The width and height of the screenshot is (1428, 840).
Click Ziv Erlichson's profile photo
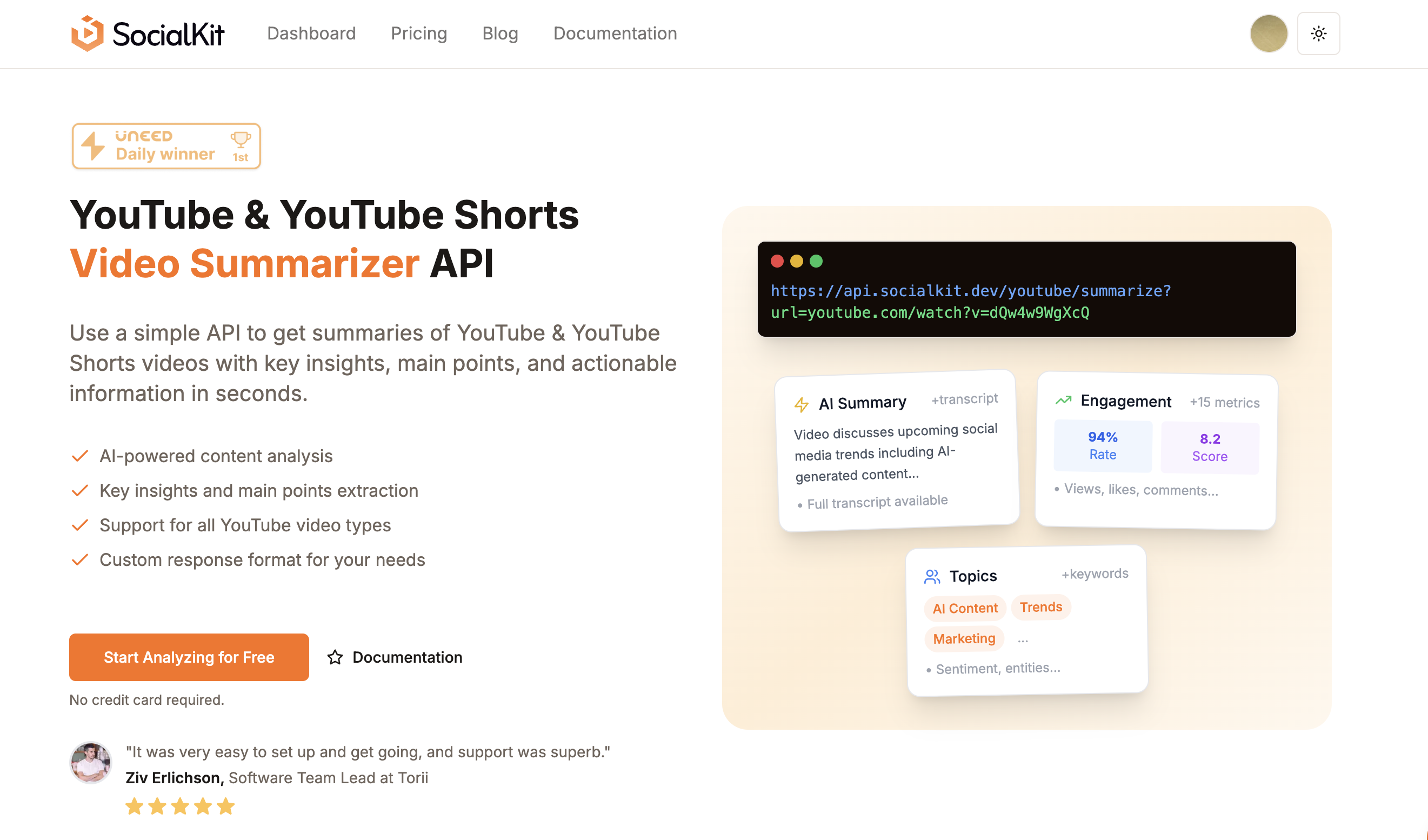click(90, 763)
